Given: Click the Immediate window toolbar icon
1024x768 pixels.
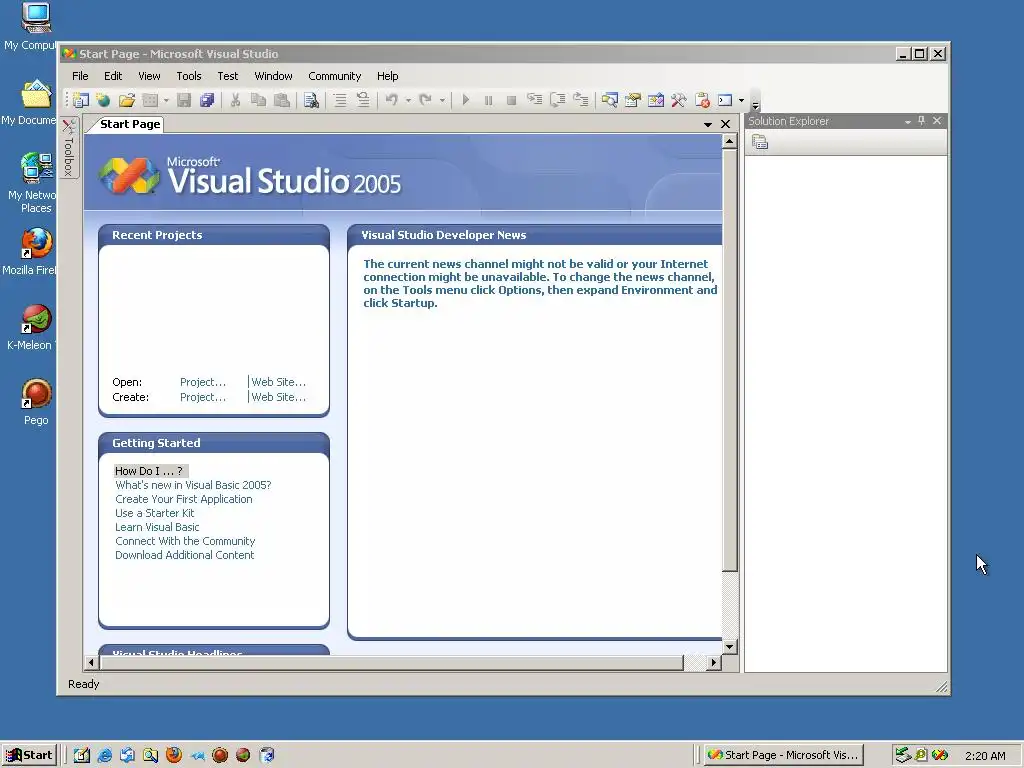Looking at the screenshot, I should point(725,100).
